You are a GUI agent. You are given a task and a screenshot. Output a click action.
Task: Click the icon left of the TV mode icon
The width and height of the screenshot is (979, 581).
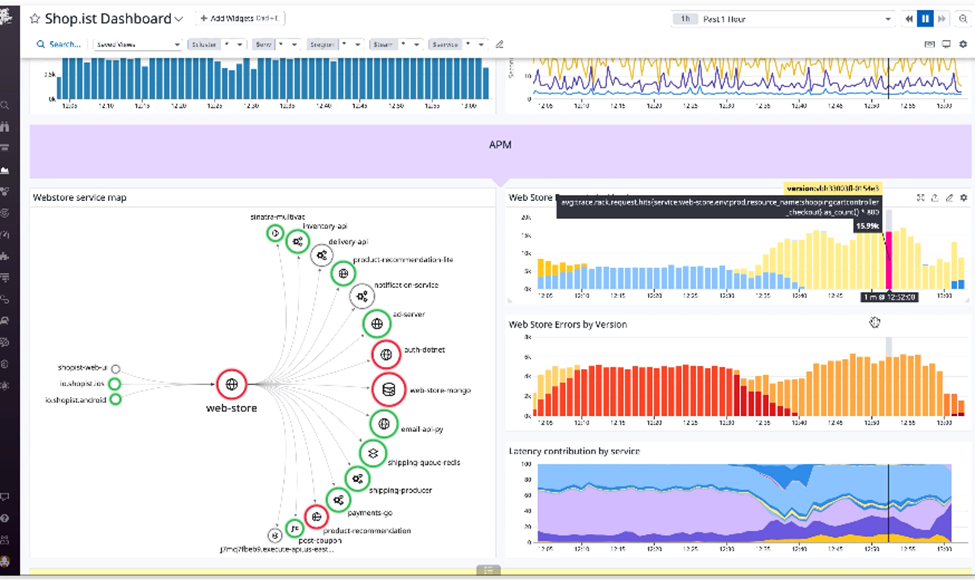click(x=929, y=44)
